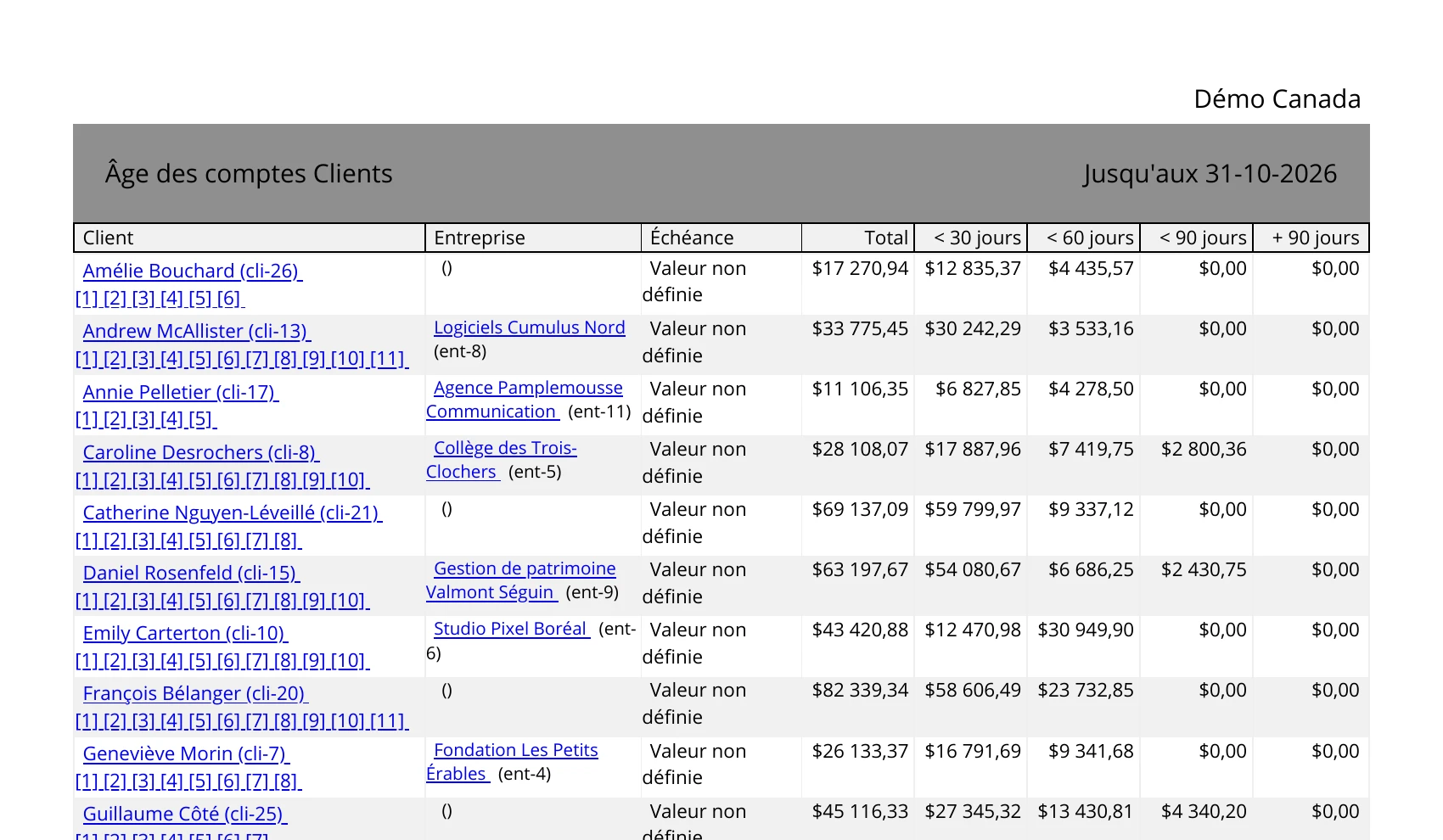Open invoice [11] under Andrew McAllister
The image size is (1443, 840).
click(389, 359)
